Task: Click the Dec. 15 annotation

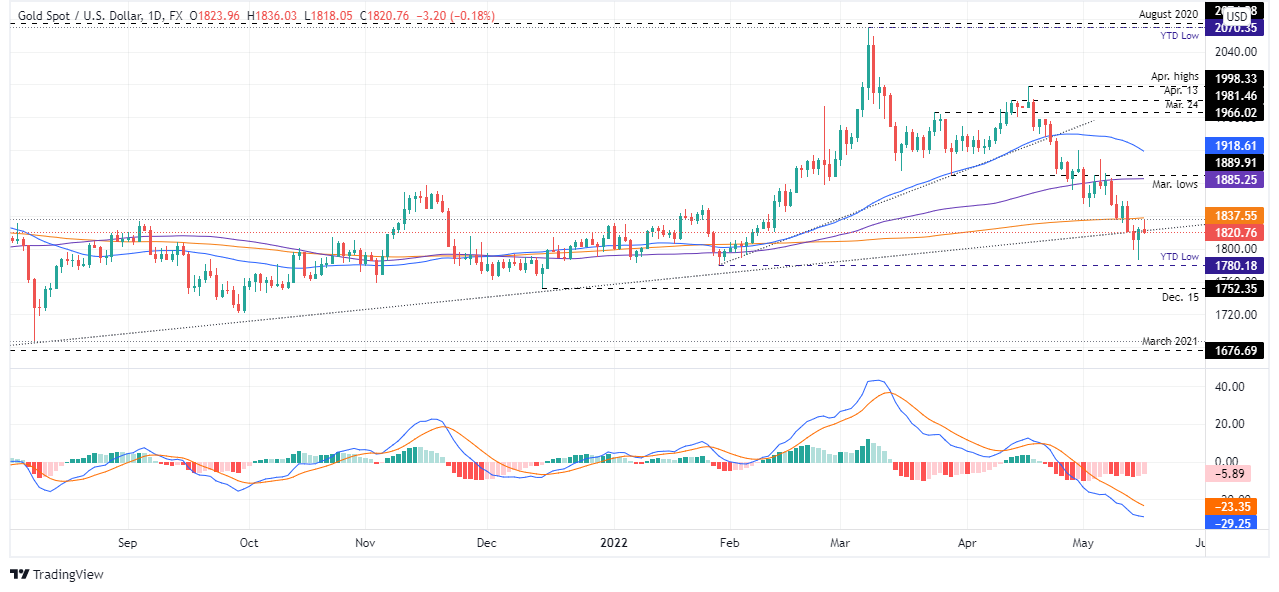Action: pos(1180,297)
